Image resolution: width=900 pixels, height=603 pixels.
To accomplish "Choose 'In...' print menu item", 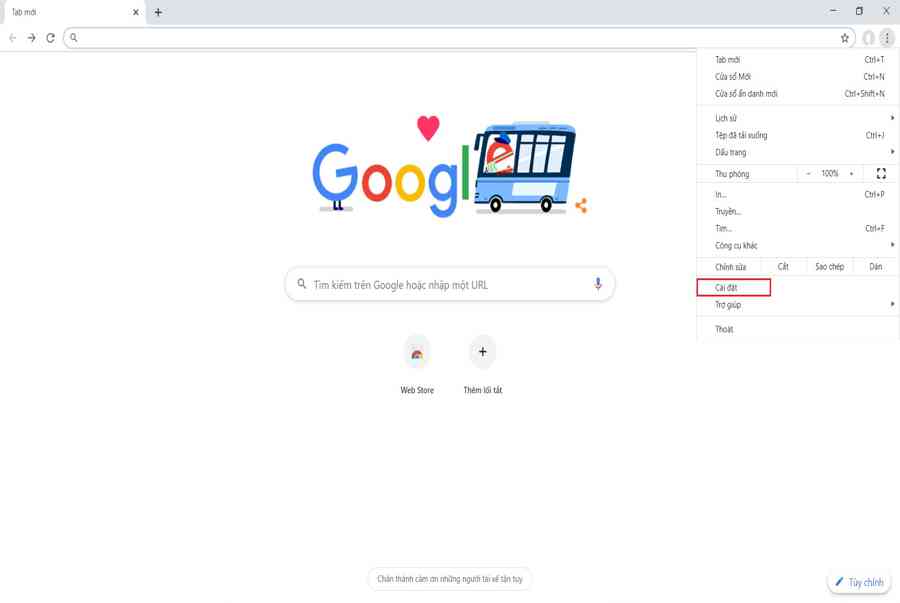I will [x=798, y=194].
